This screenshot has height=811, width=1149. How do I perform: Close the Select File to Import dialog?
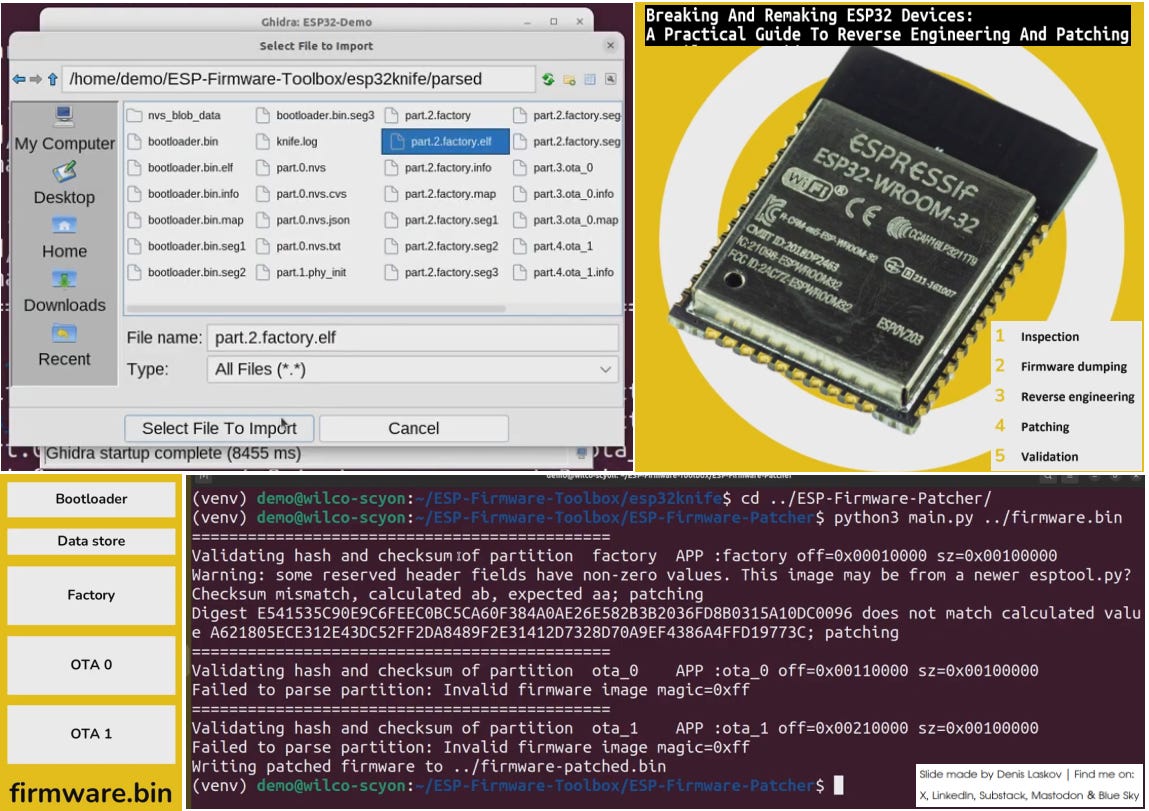pyautogui.click(x=610, y=45)
